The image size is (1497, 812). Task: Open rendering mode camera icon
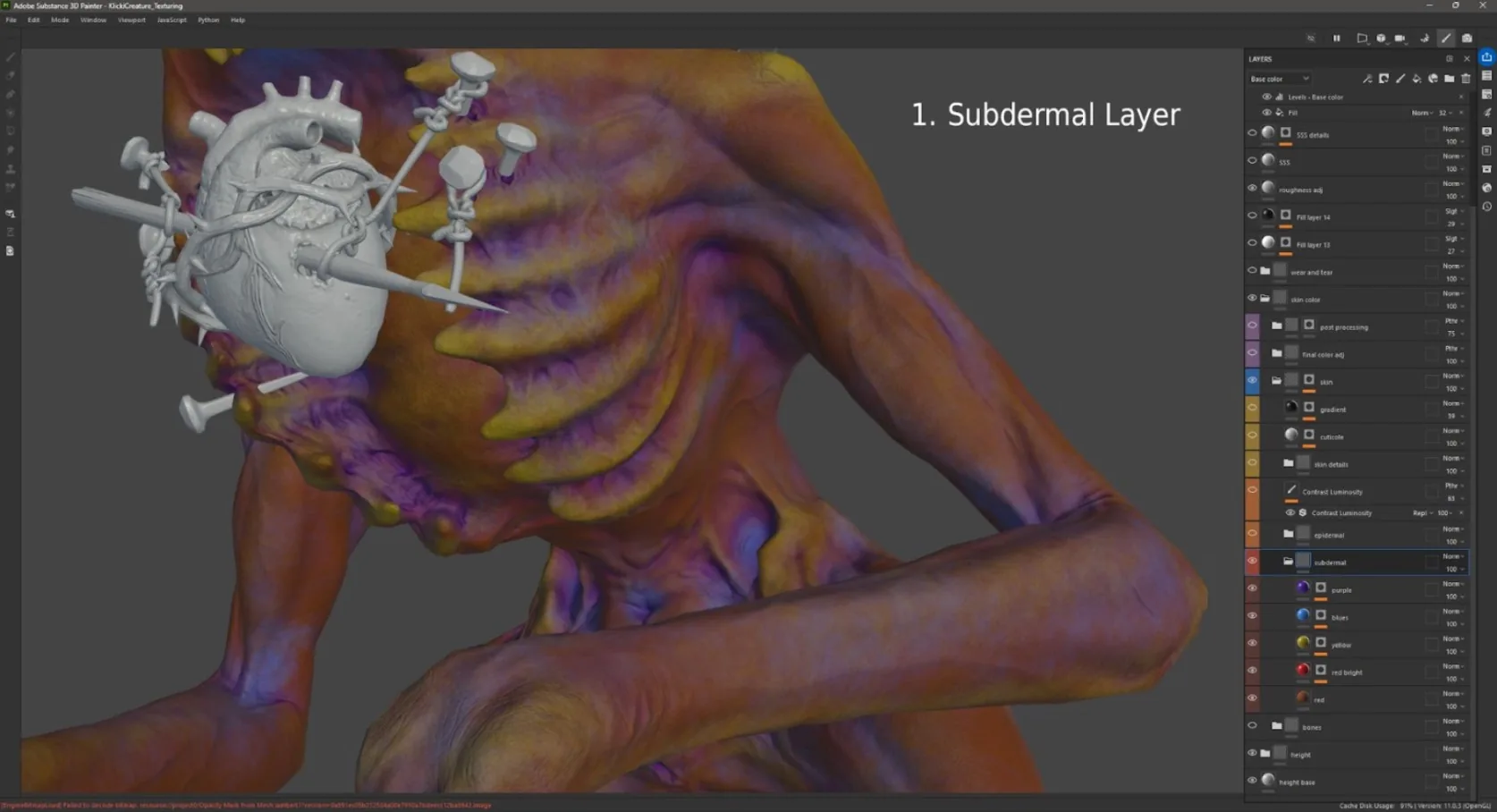coord(1467,38)
